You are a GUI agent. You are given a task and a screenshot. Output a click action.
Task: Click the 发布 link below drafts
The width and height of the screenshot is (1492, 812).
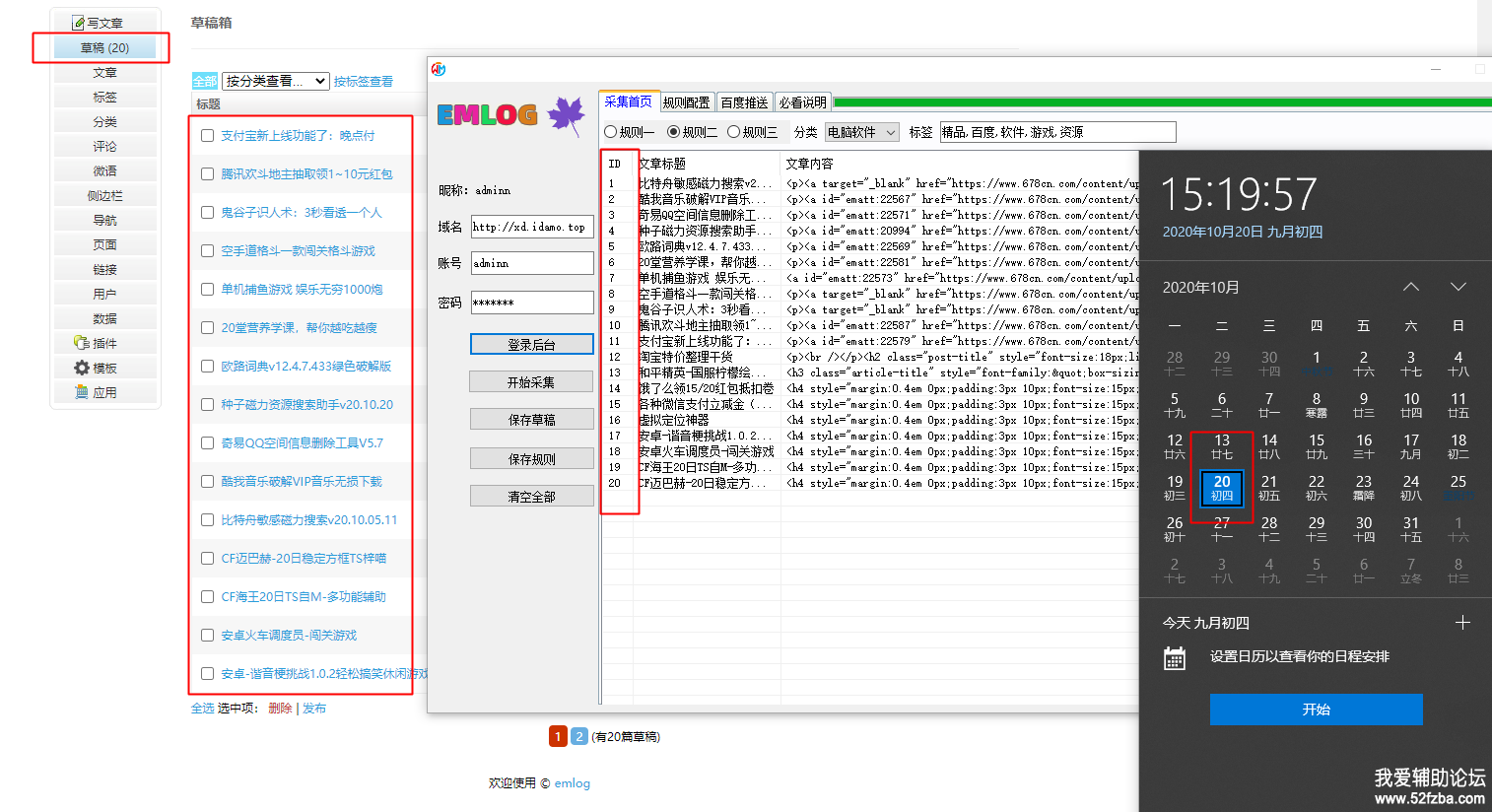tap(314, 708)
